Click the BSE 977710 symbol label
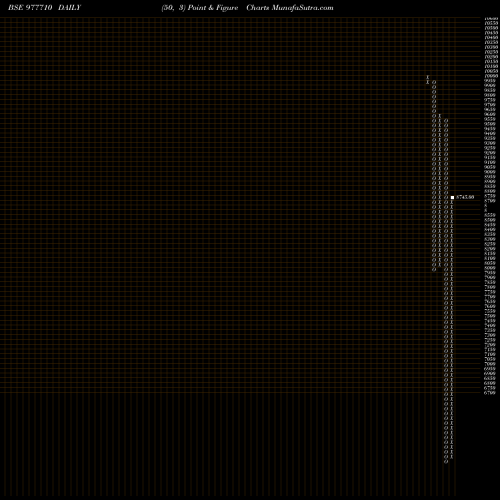The height and width of the screenshot is (500, 500). pos(30,8)
